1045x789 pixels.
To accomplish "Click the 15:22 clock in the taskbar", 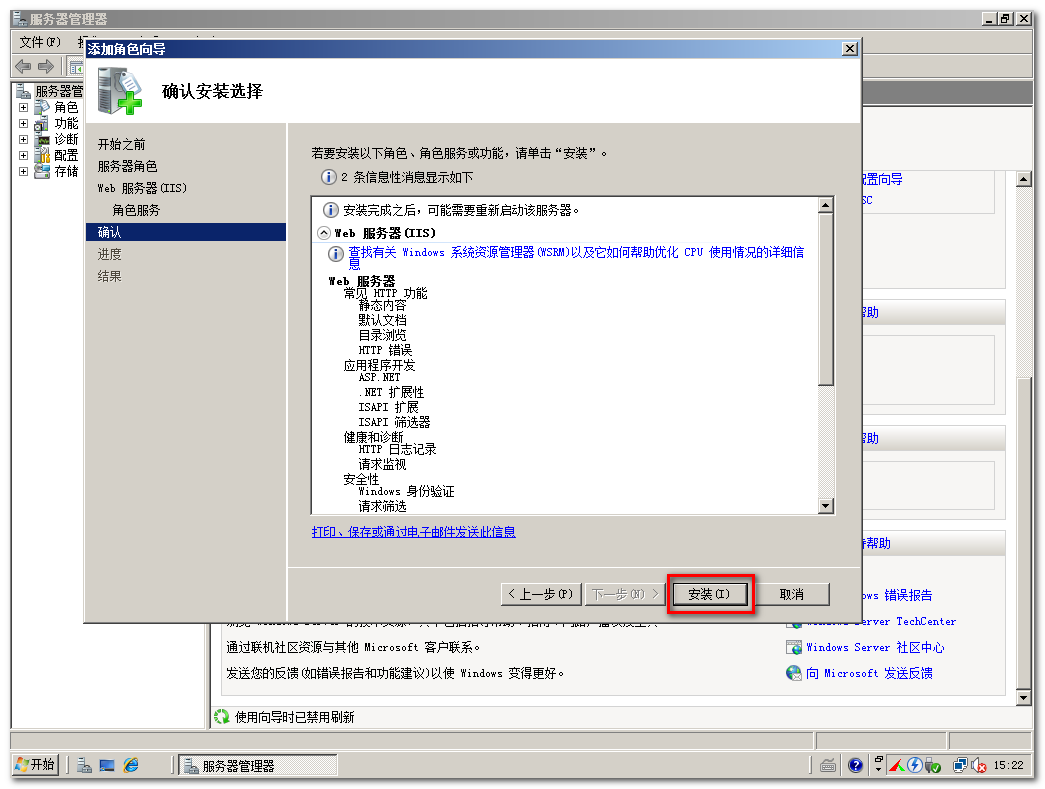I will pyautogui.click(x=1008, y=765).
